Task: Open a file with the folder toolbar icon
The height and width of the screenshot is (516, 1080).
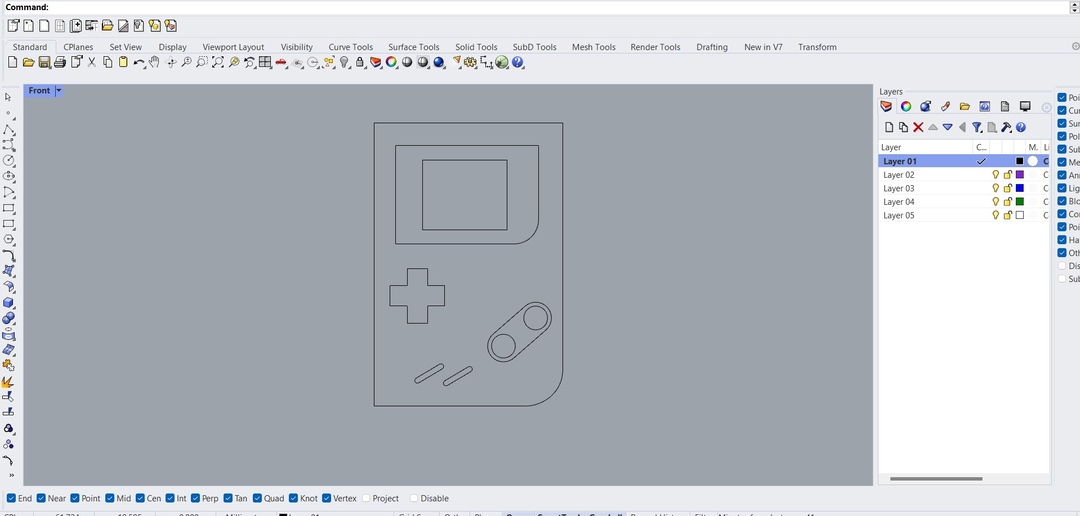Action: 28,63
